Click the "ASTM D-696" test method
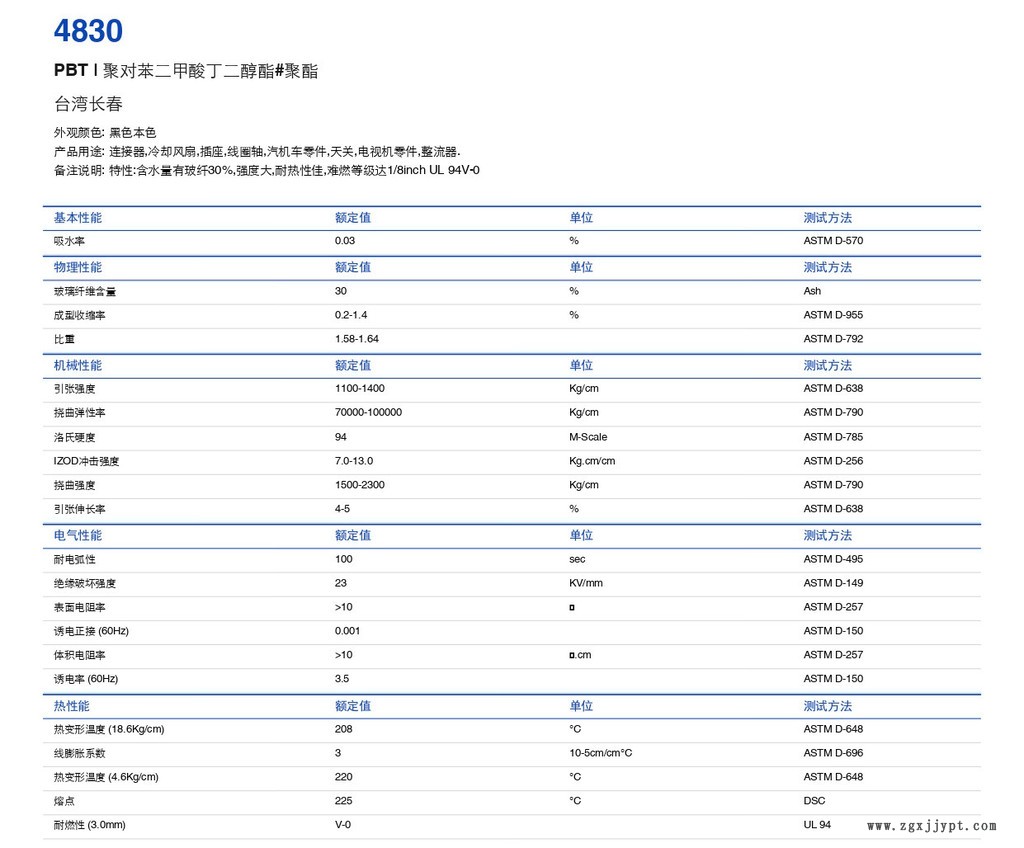The image size is (1024, 848). (x=833, y=753)
